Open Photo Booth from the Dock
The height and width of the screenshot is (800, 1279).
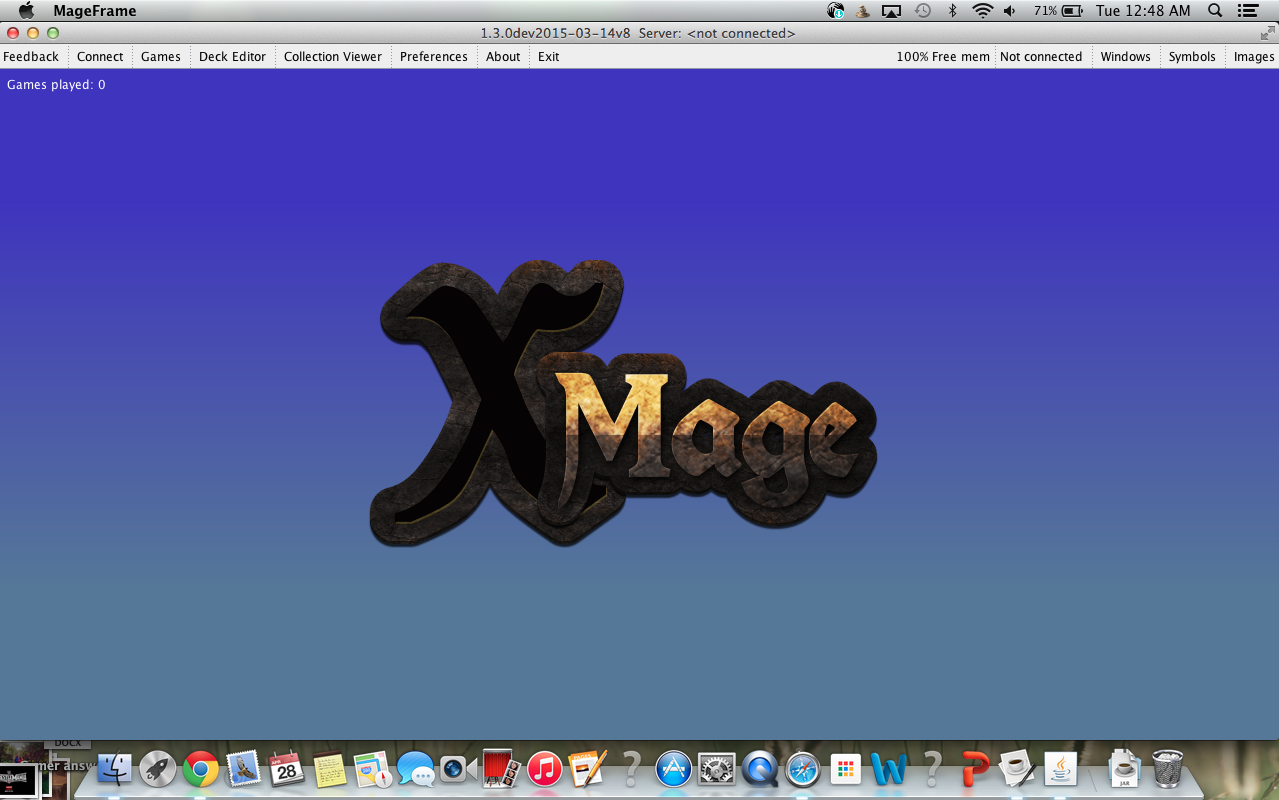tap(502, 769)
